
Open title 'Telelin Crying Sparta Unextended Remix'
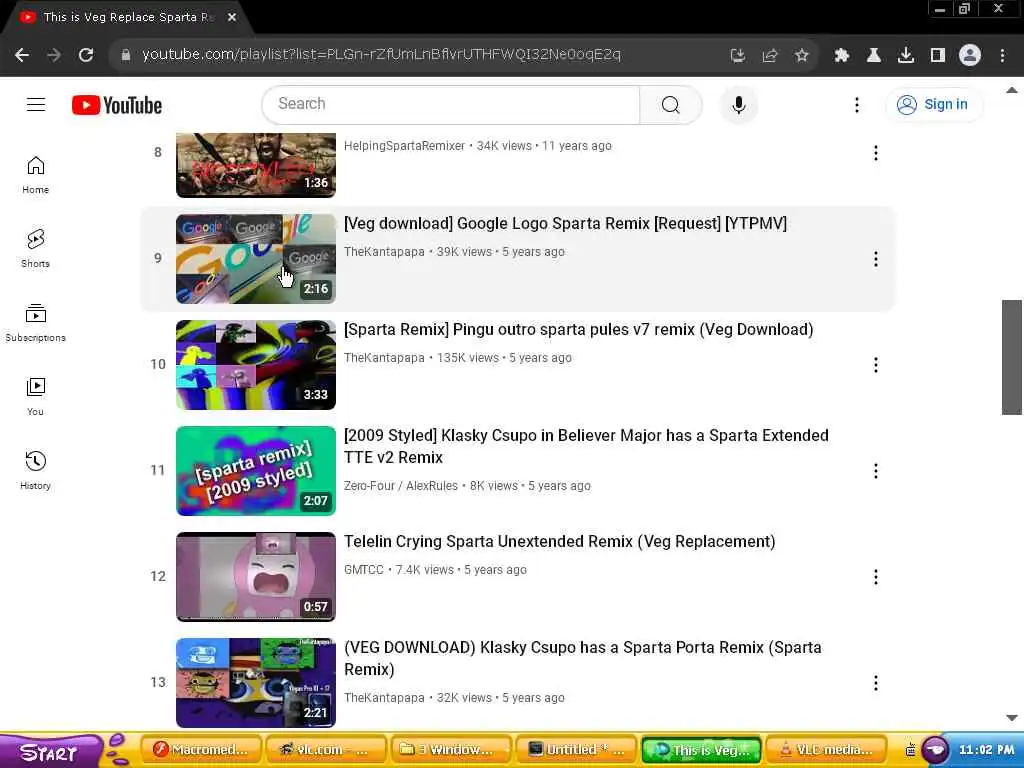click(560, 541)
